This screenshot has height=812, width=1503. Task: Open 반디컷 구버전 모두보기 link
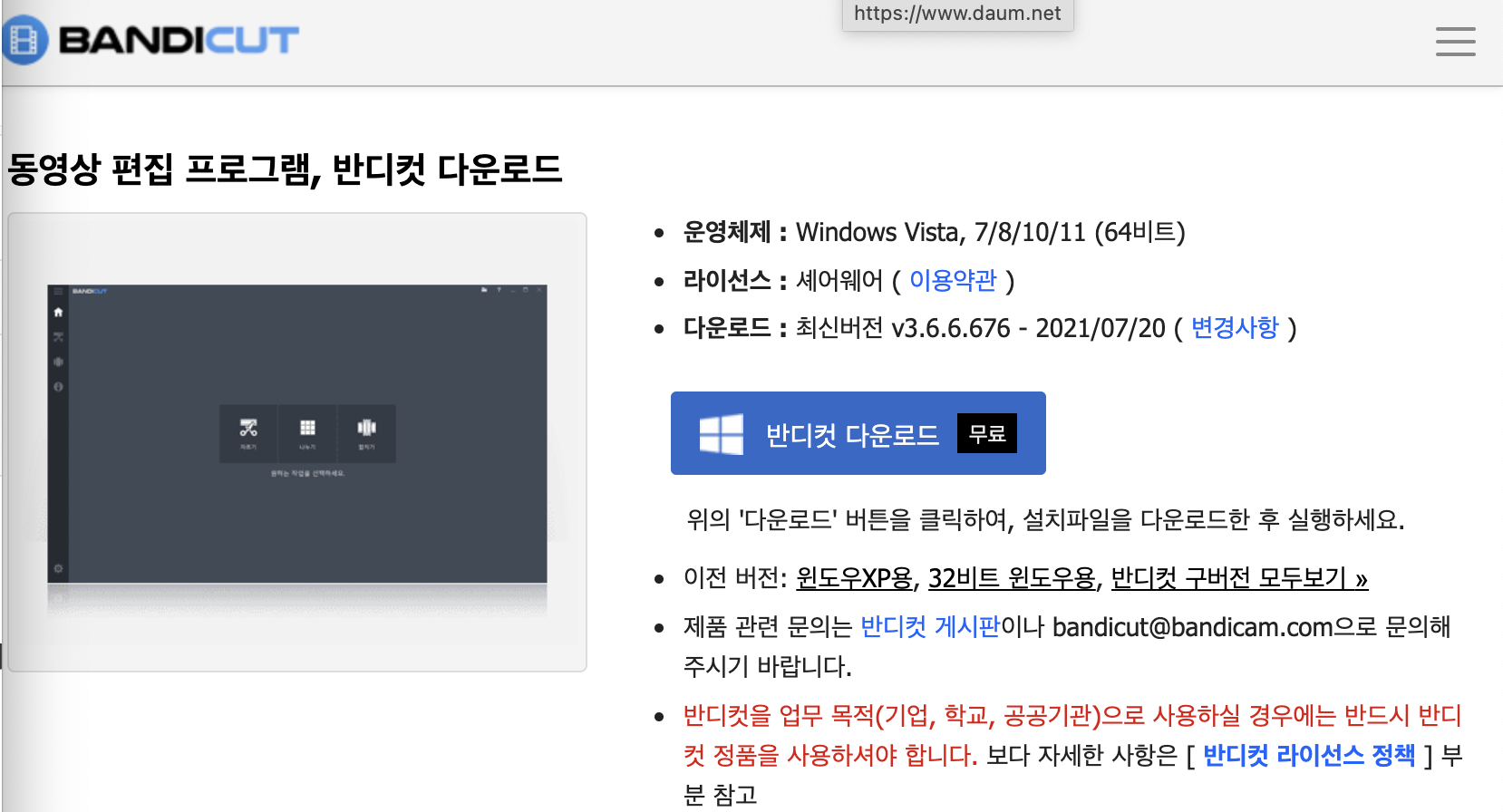[1239, 577]
